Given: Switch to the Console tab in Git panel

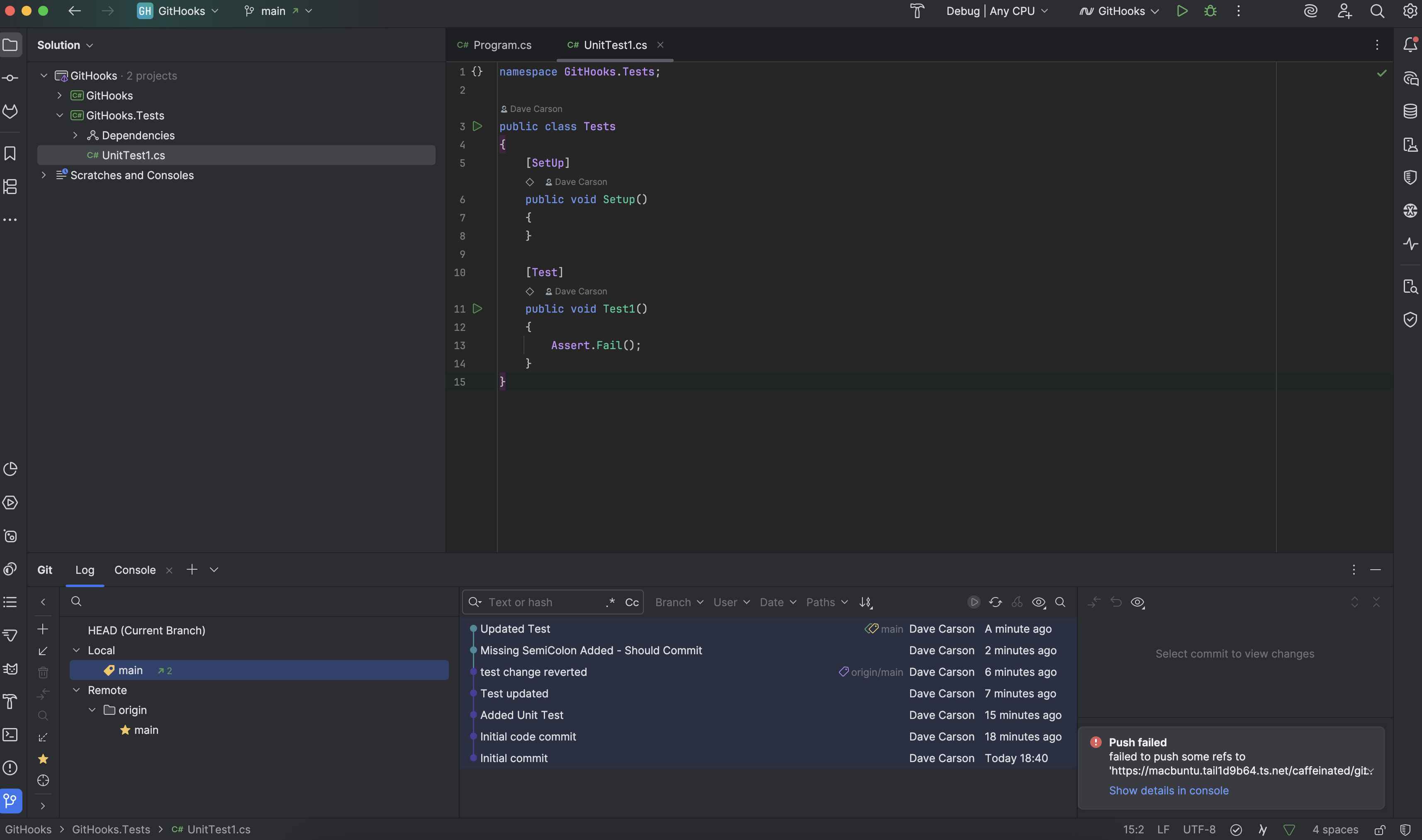Looking at the screenshot, I should 135,570.
